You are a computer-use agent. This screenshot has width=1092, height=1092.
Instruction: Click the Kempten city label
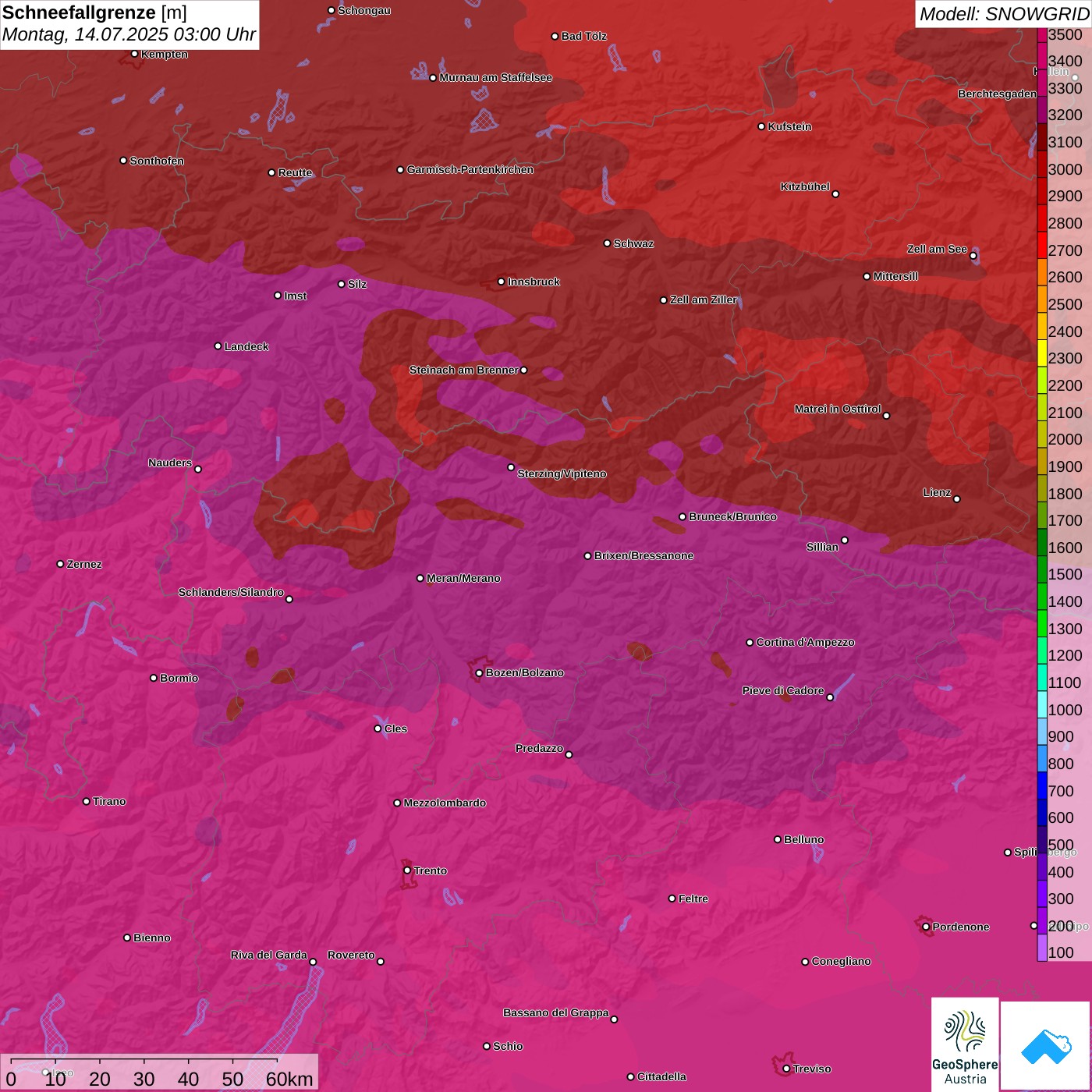click(164, 54)
